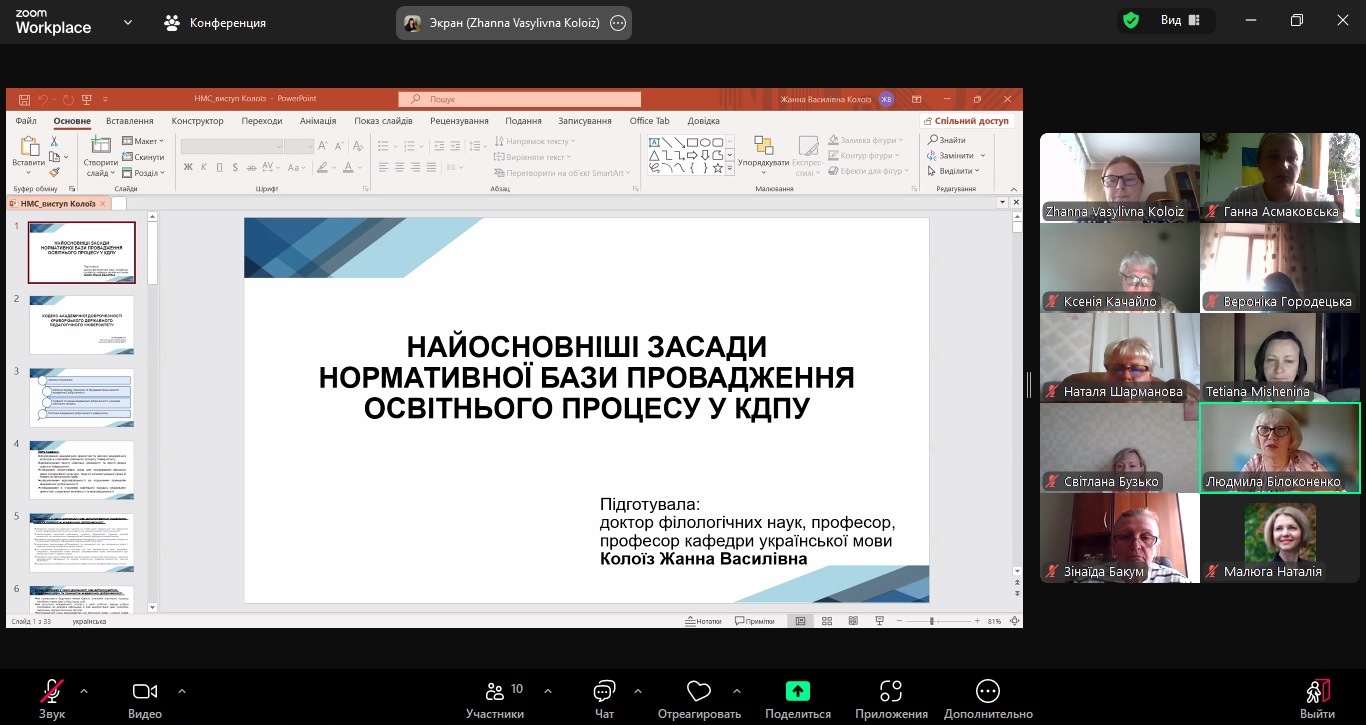
Task: Open the Рецензування ribbon tab
Action: pos(458,121)
